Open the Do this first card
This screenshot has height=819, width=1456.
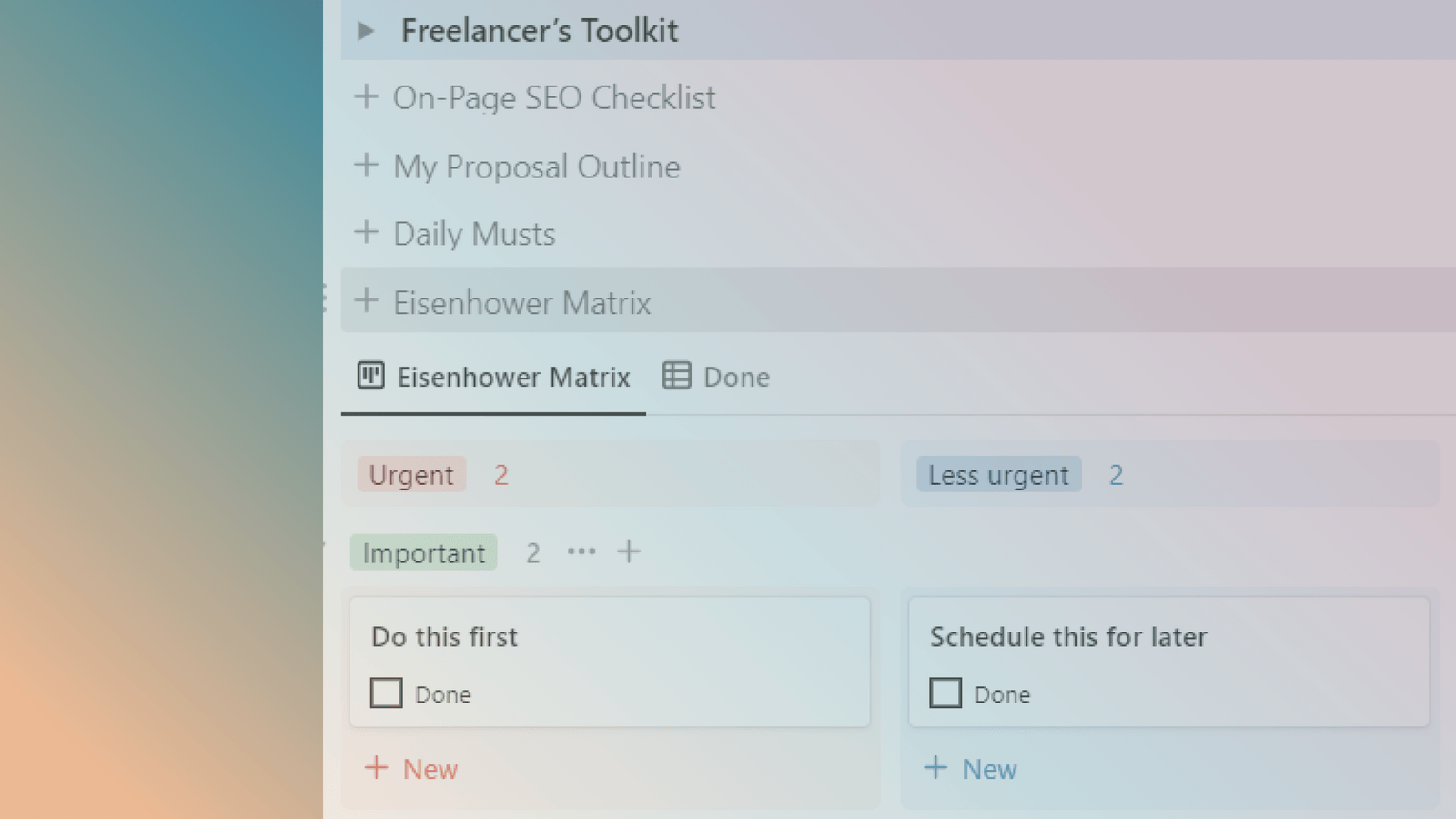click(x=444, y=637)
